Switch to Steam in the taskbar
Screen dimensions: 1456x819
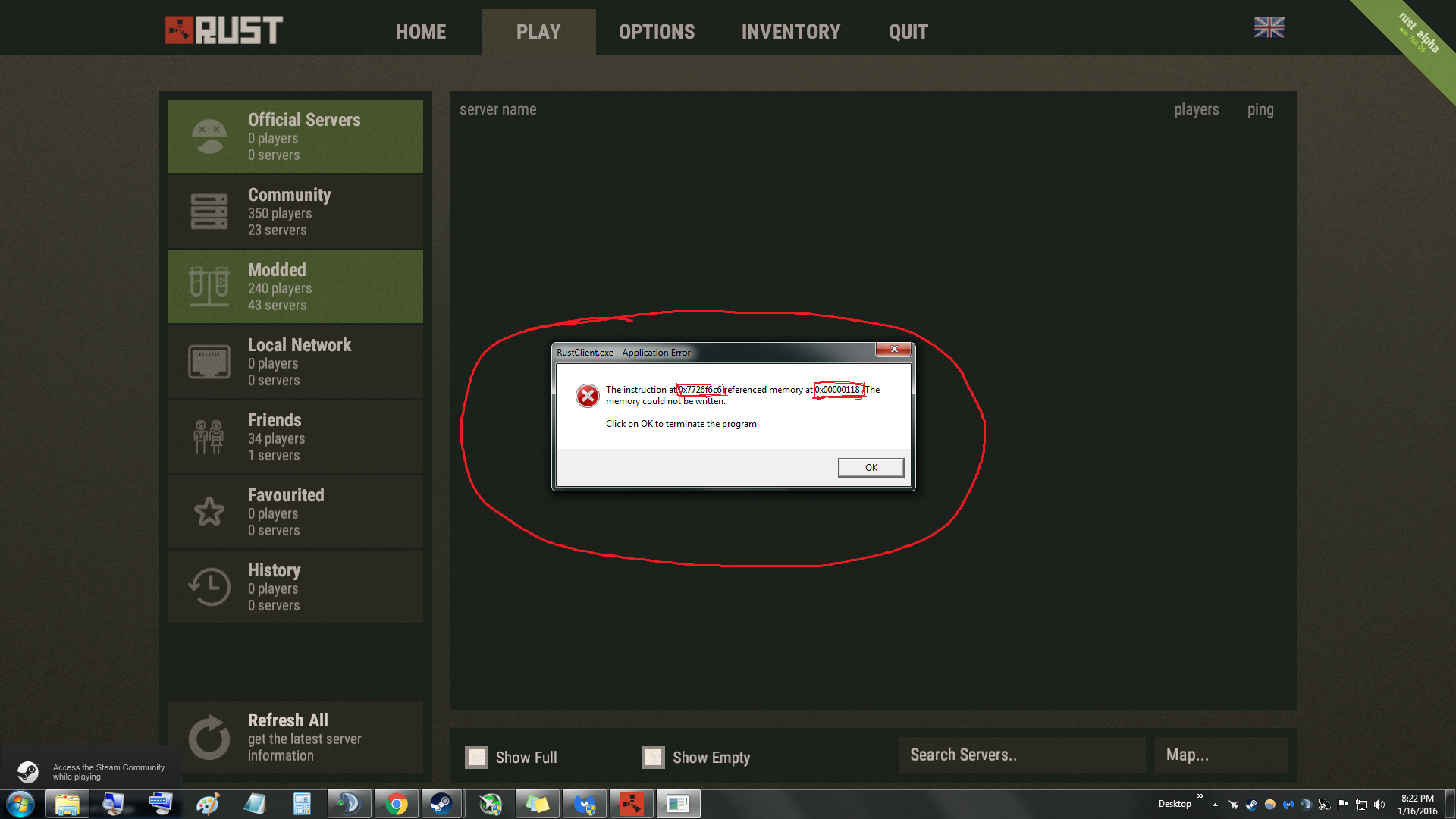click(442, 804)
